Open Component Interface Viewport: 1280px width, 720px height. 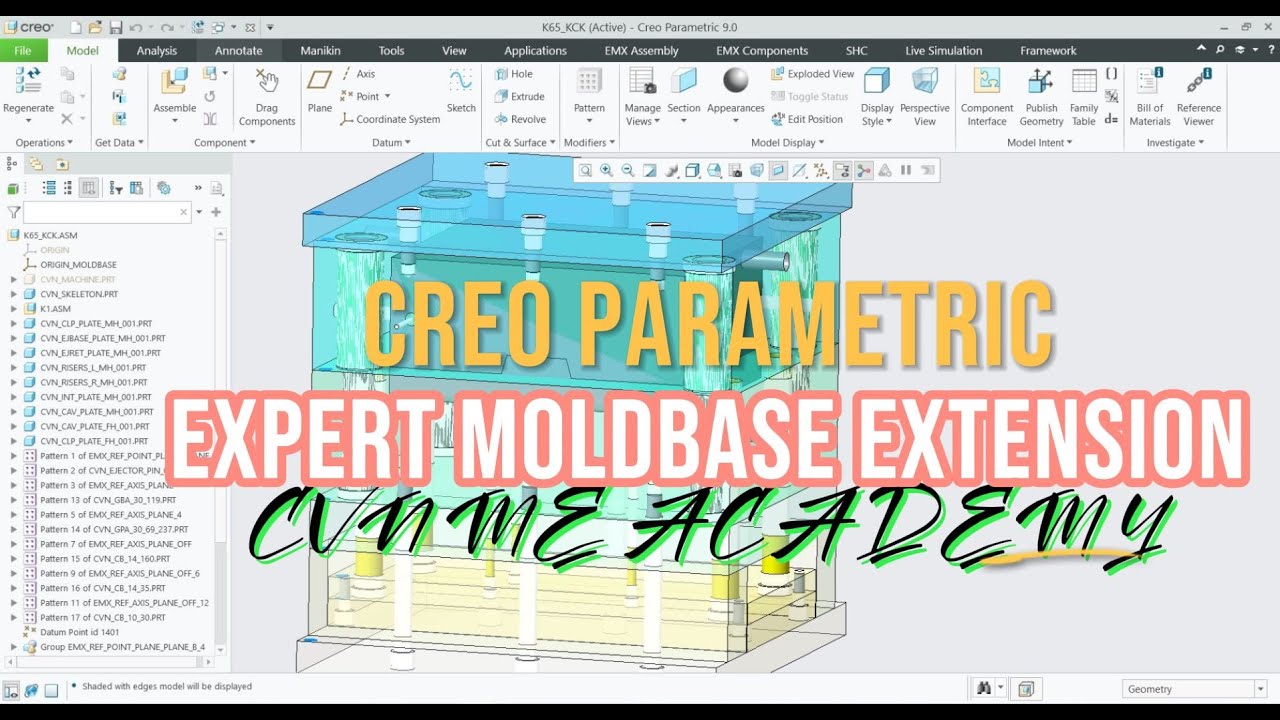point(987,97)
